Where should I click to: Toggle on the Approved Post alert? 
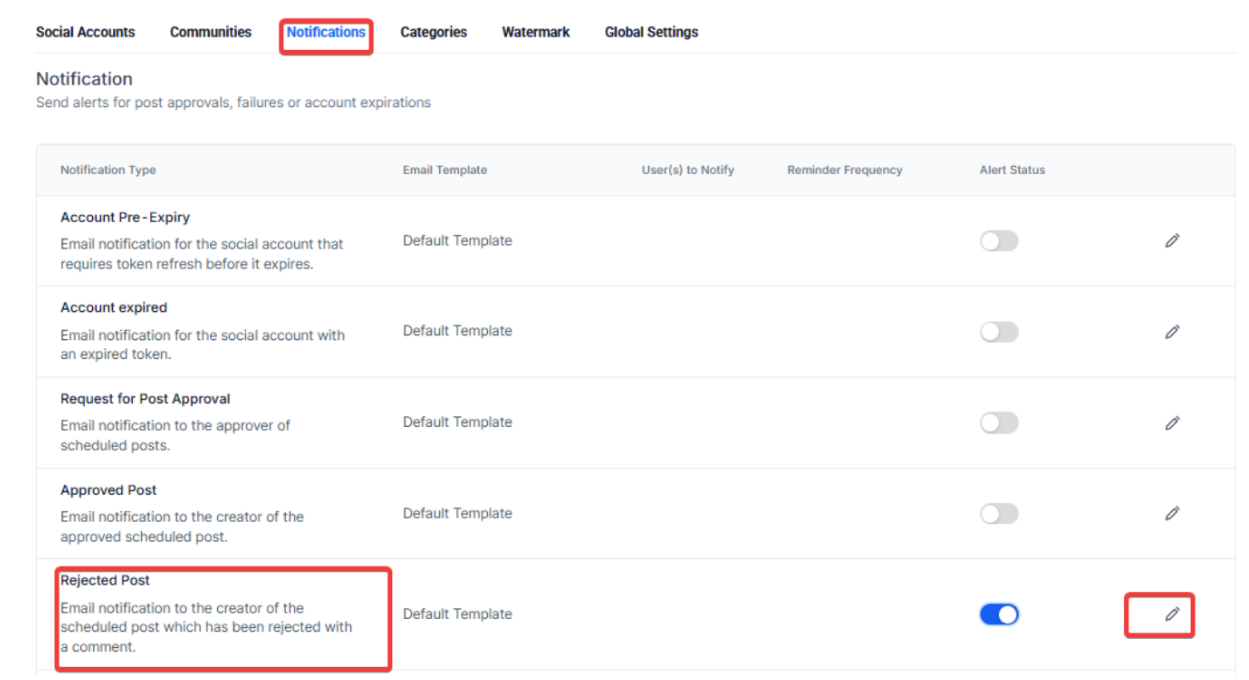tap(998, 514)
